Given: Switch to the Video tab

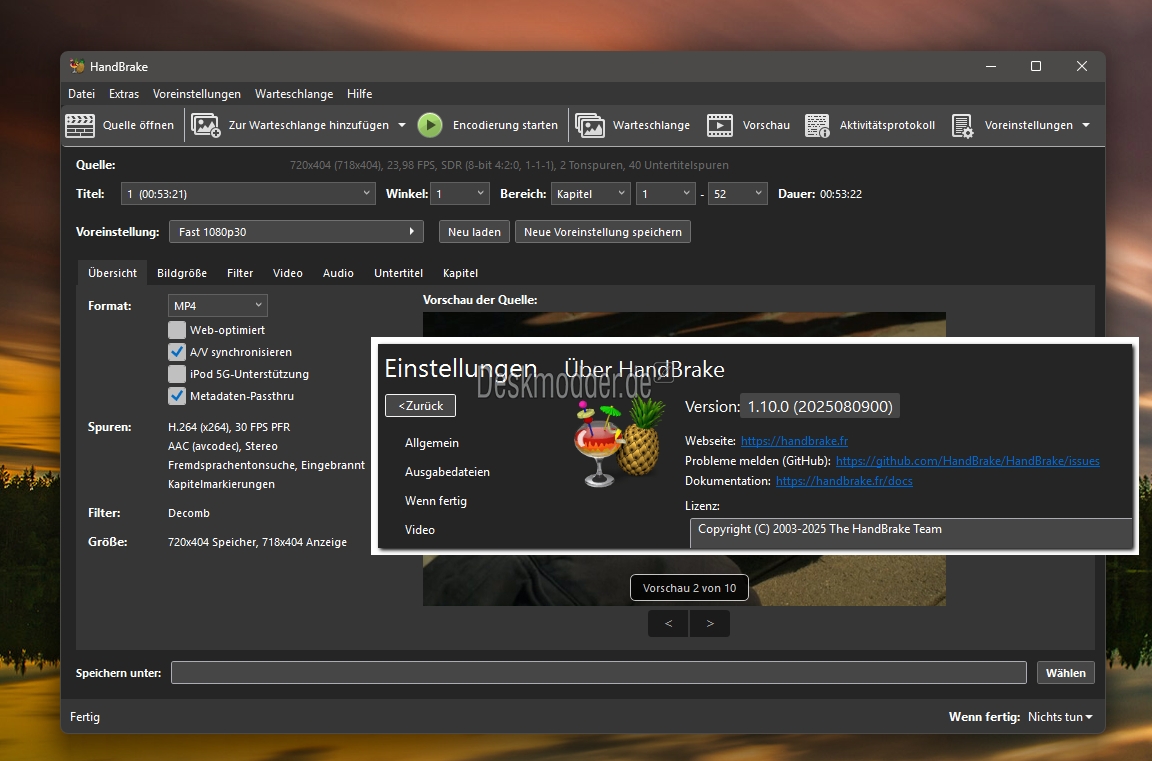Looking at the screenshot, I should [x=287, y=273].
